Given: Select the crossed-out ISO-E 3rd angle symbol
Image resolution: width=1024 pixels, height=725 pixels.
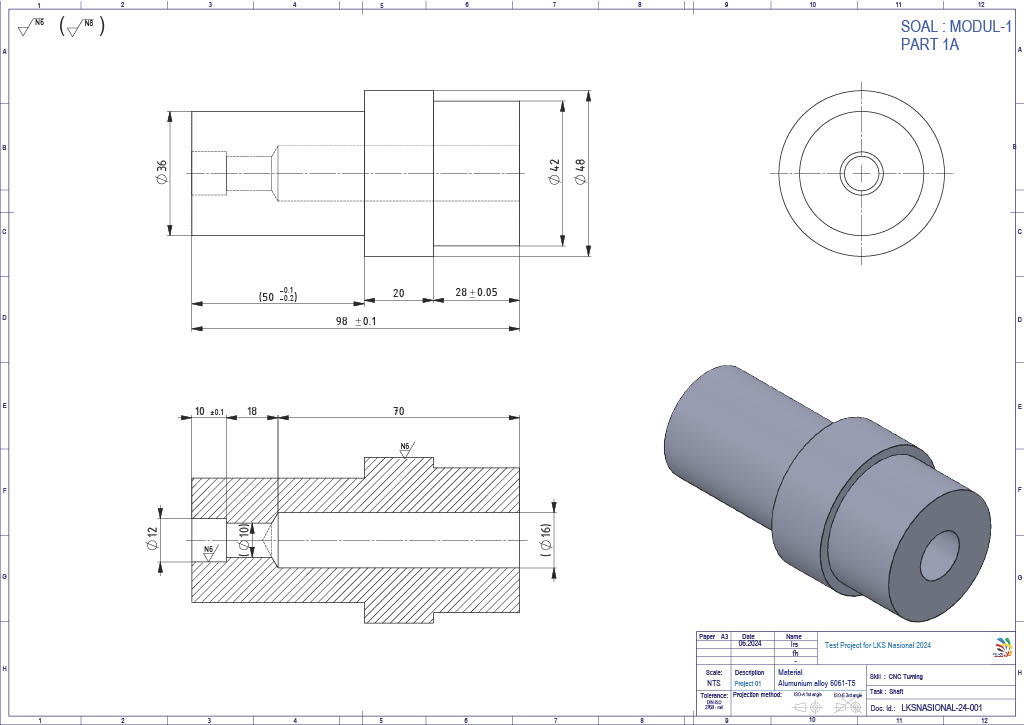Looking at the screenshot, I should click(848, 707).
